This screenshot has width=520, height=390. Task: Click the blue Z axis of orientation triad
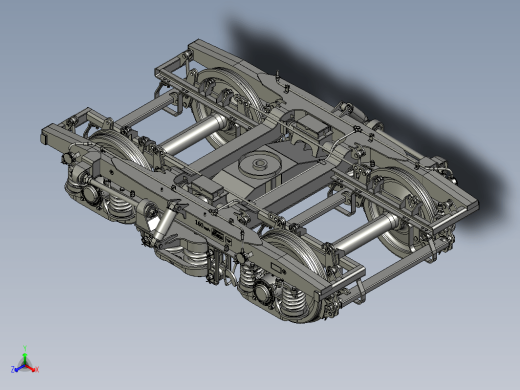(x=17, y=369)
